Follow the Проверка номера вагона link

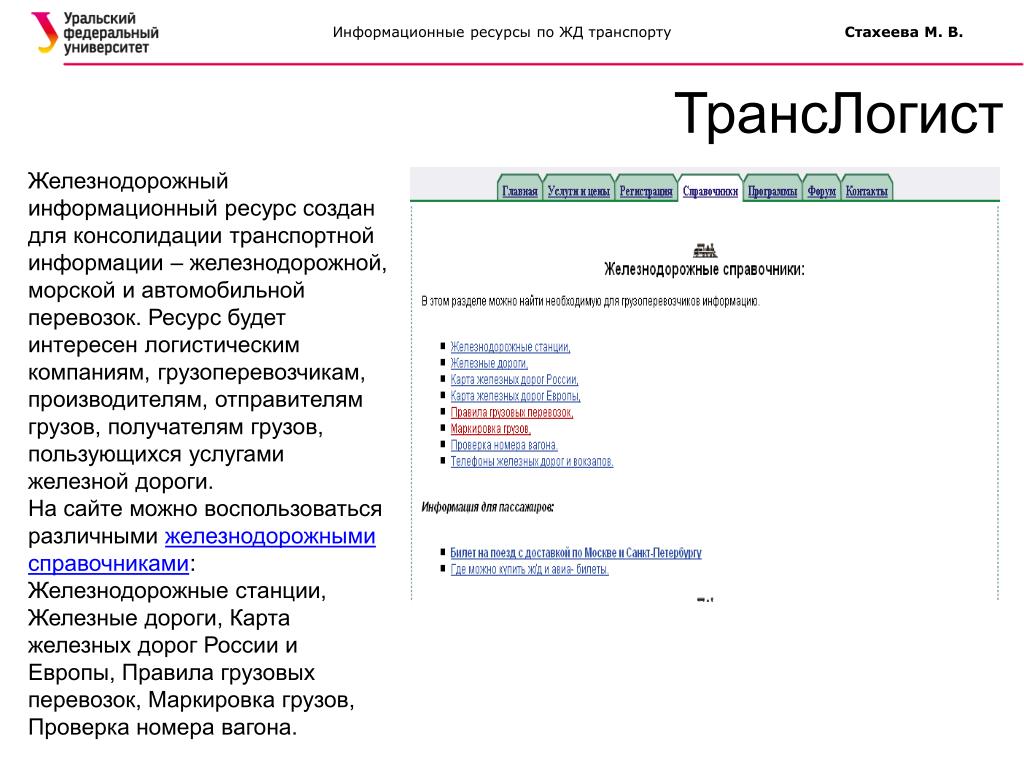504,445
